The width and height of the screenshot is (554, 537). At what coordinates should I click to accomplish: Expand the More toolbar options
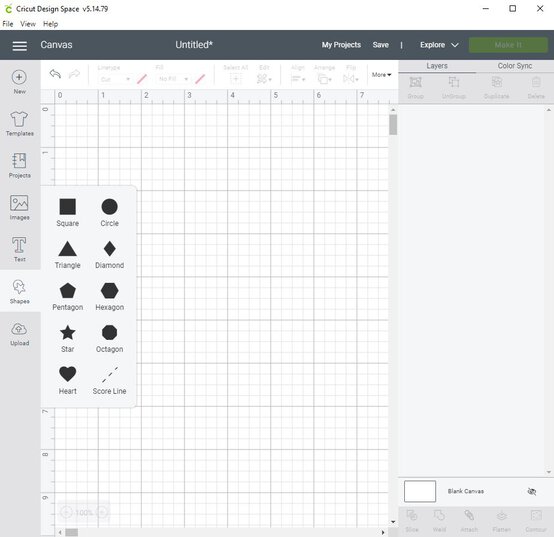382,75
